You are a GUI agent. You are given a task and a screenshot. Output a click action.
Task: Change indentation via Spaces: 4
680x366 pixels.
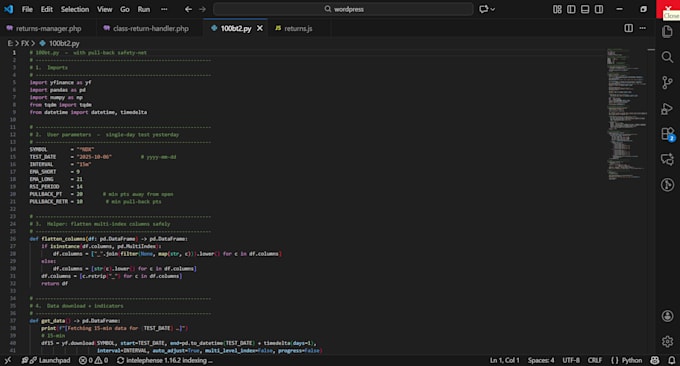coord(541,360)
